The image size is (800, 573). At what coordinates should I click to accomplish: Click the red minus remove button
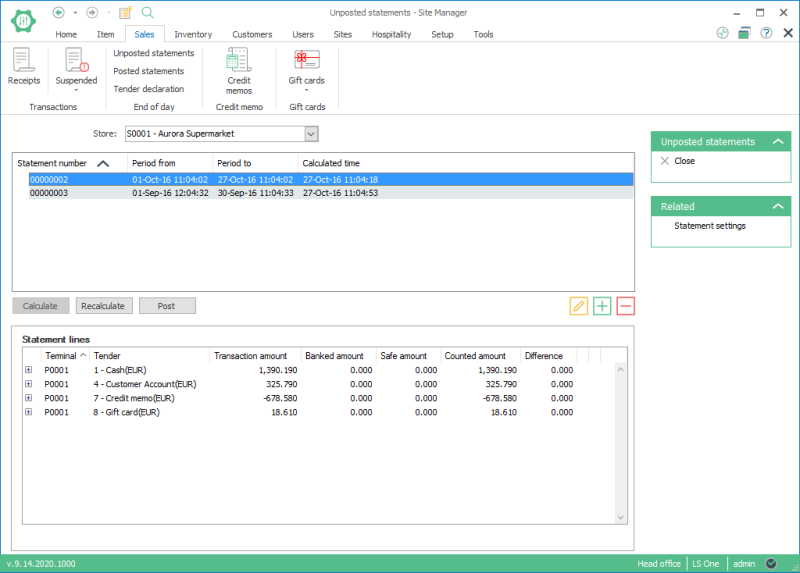point(626,306)
